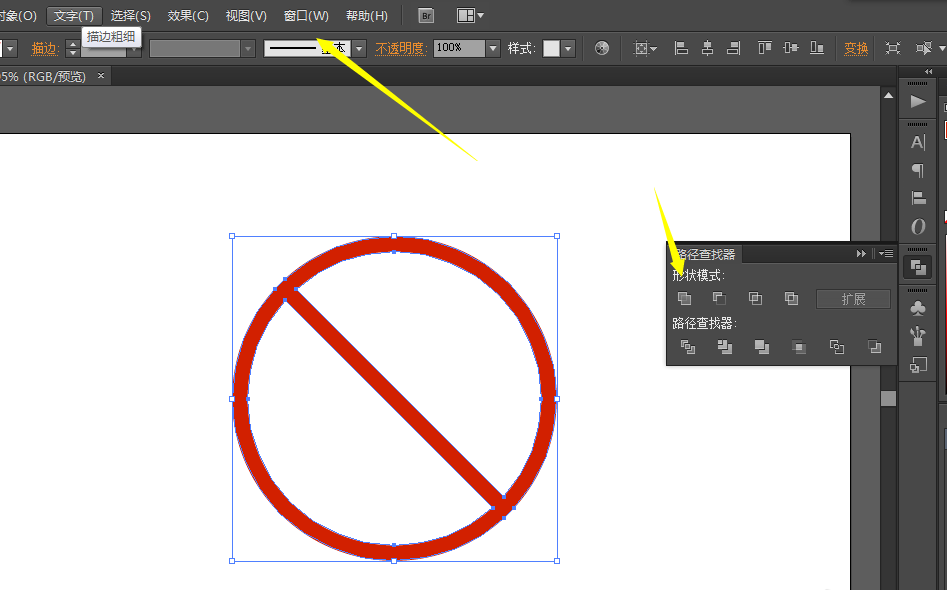Apply the Exclude shape mode
947x590 pixels.
pos(791,298)
